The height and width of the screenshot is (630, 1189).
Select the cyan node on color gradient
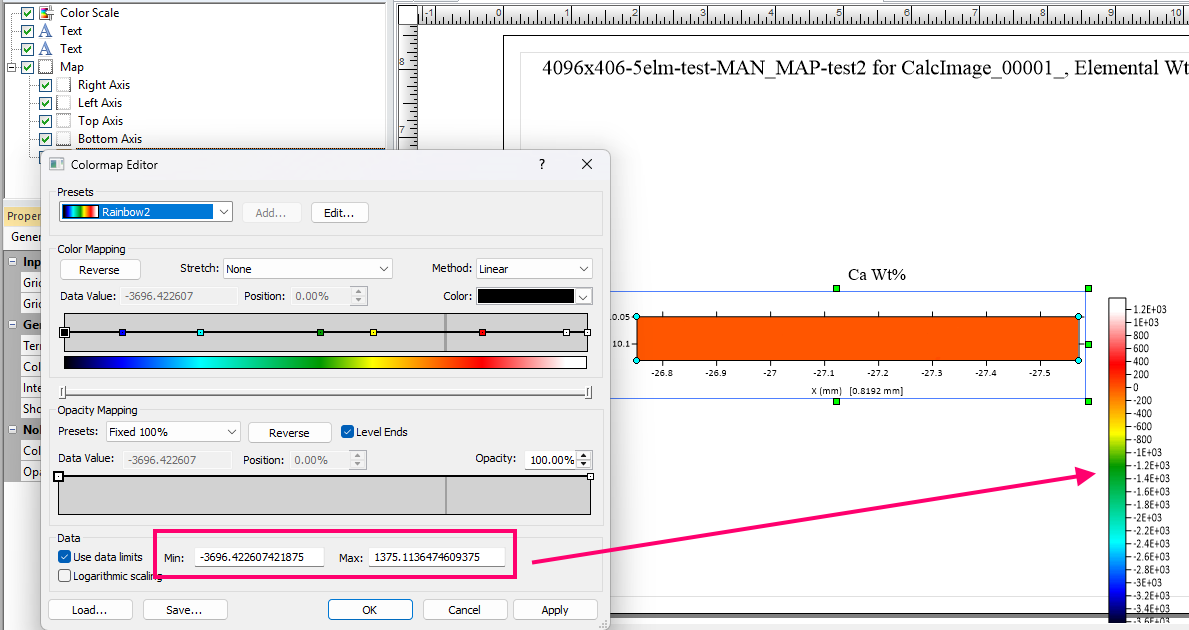pyautogui.click(x=201, y=332)
